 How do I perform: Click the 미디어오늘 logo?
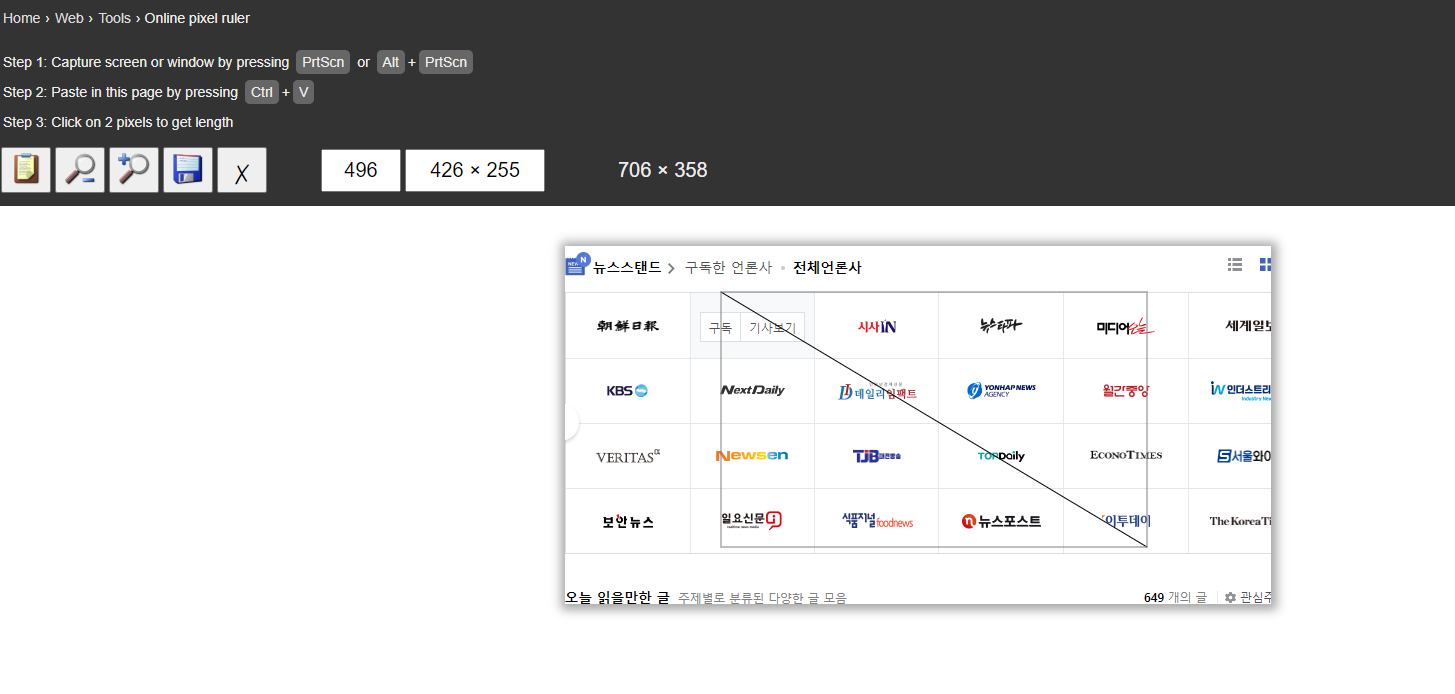coord(1125,327)
